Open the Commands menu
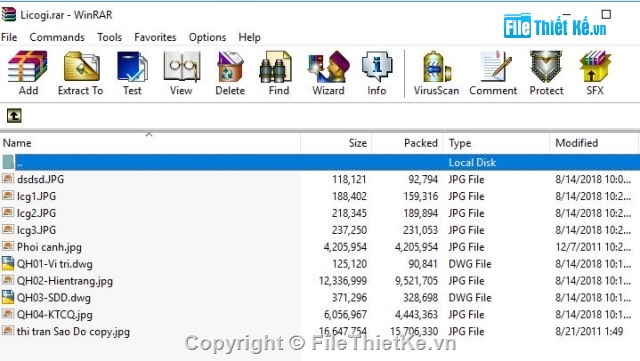 click(x=57, y=37)
